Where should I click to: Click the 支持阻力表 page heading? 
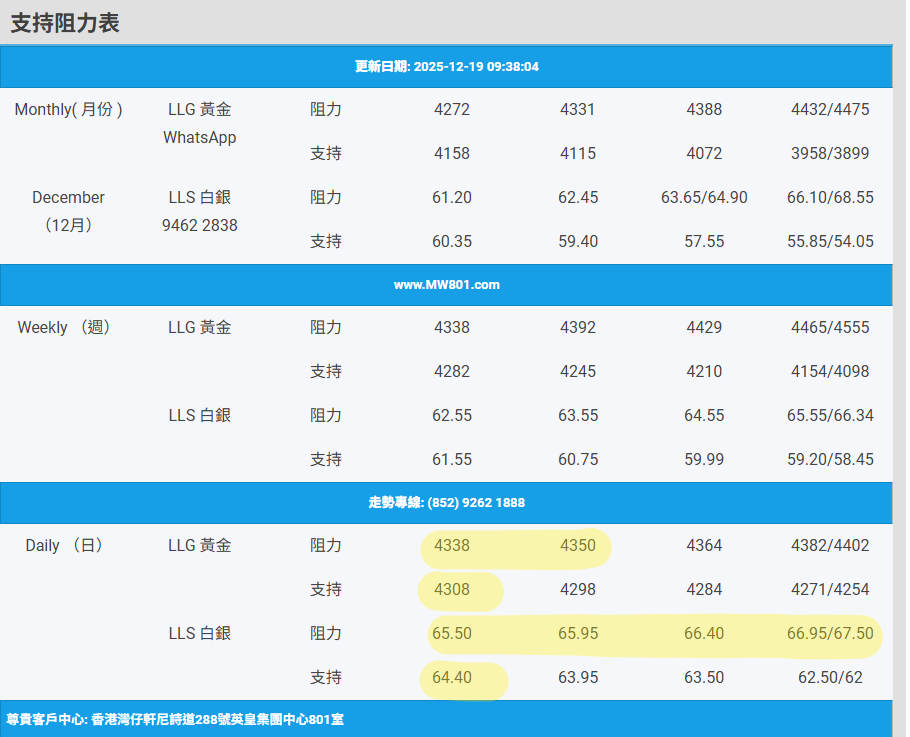65,23
